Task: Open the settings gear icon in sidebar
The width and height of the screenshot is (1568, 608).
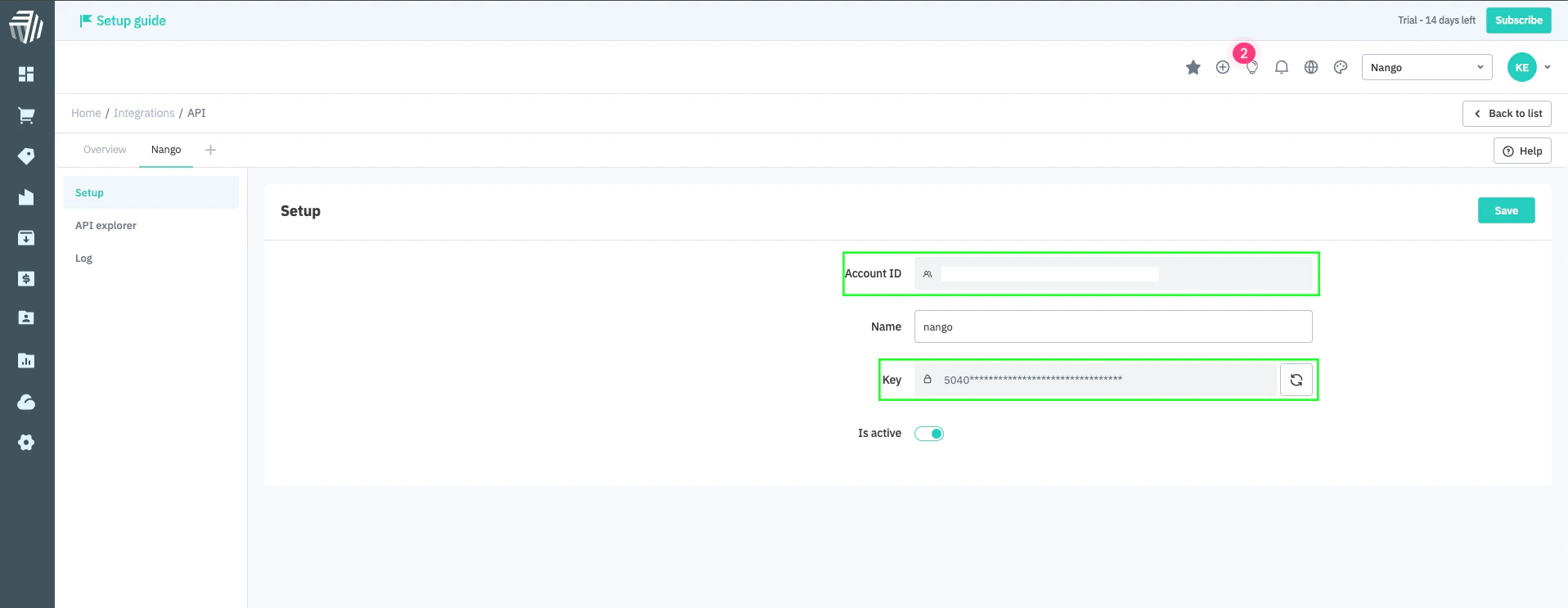Action: coord(26,443)
